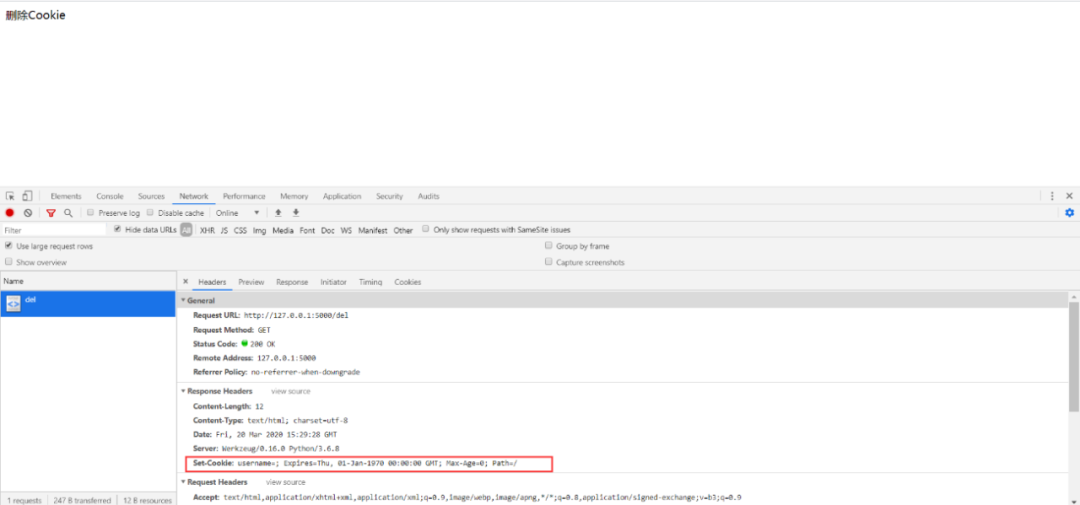Switch to the Elements panel tab
1080x505 pixels.
pos(66,196)
